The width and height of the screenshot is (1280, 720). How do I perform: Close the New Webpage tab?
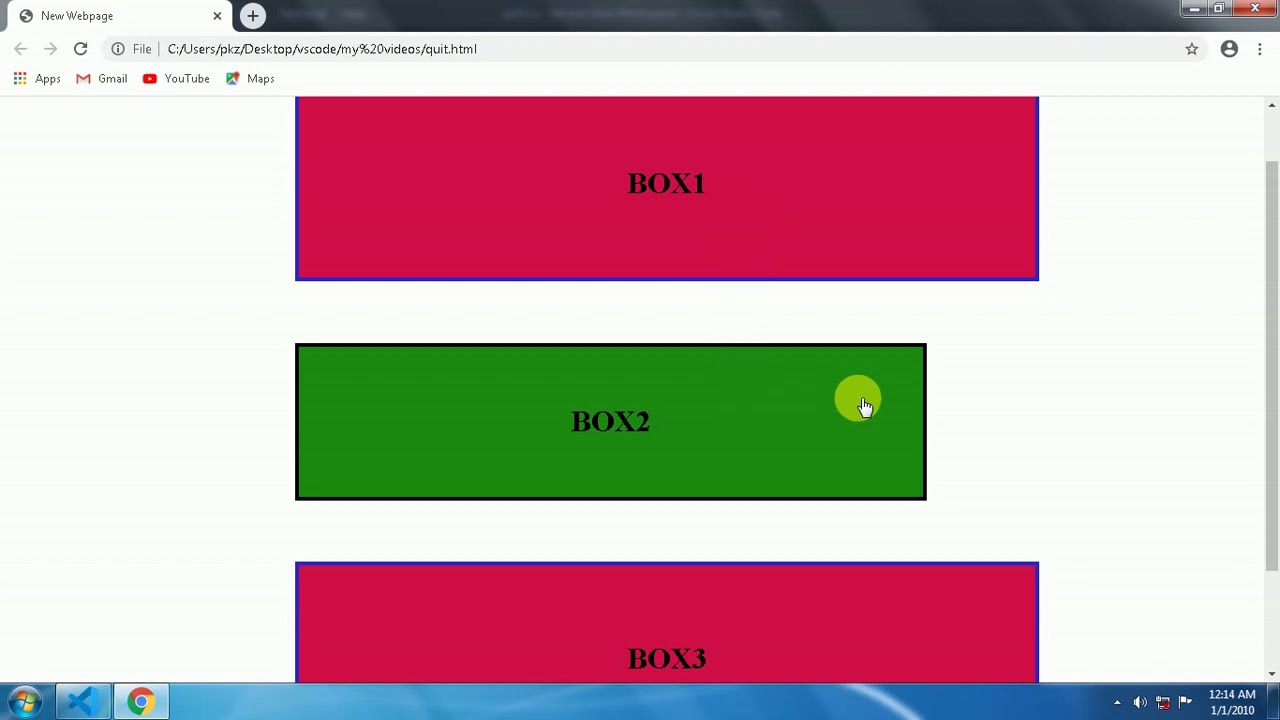coord(217,16)
